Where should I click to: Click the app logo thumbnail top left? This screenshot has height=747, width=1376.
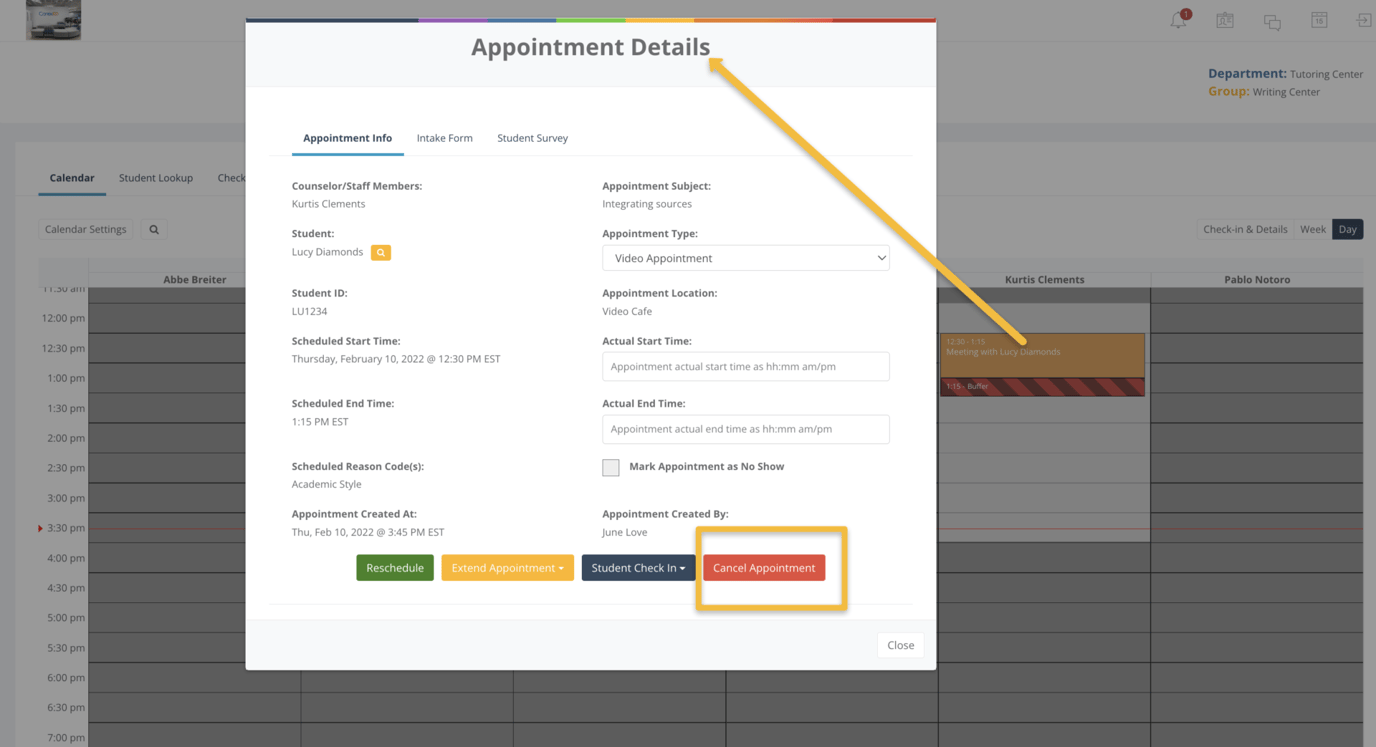click(x=53, y=19)
